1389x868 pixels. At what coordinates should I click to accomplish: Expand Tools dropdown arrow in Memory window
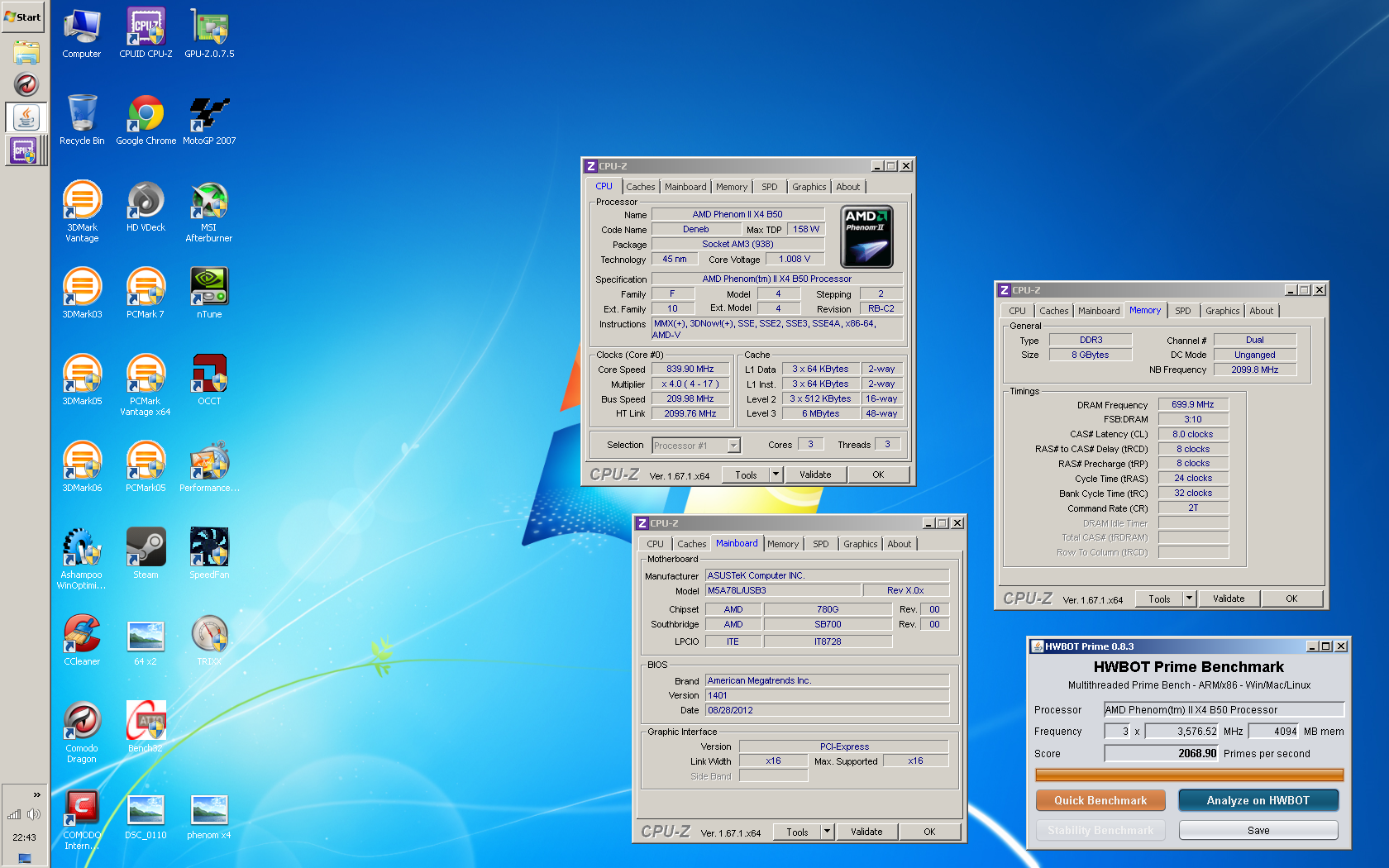pyautogui.click(x=1189, y=599)
